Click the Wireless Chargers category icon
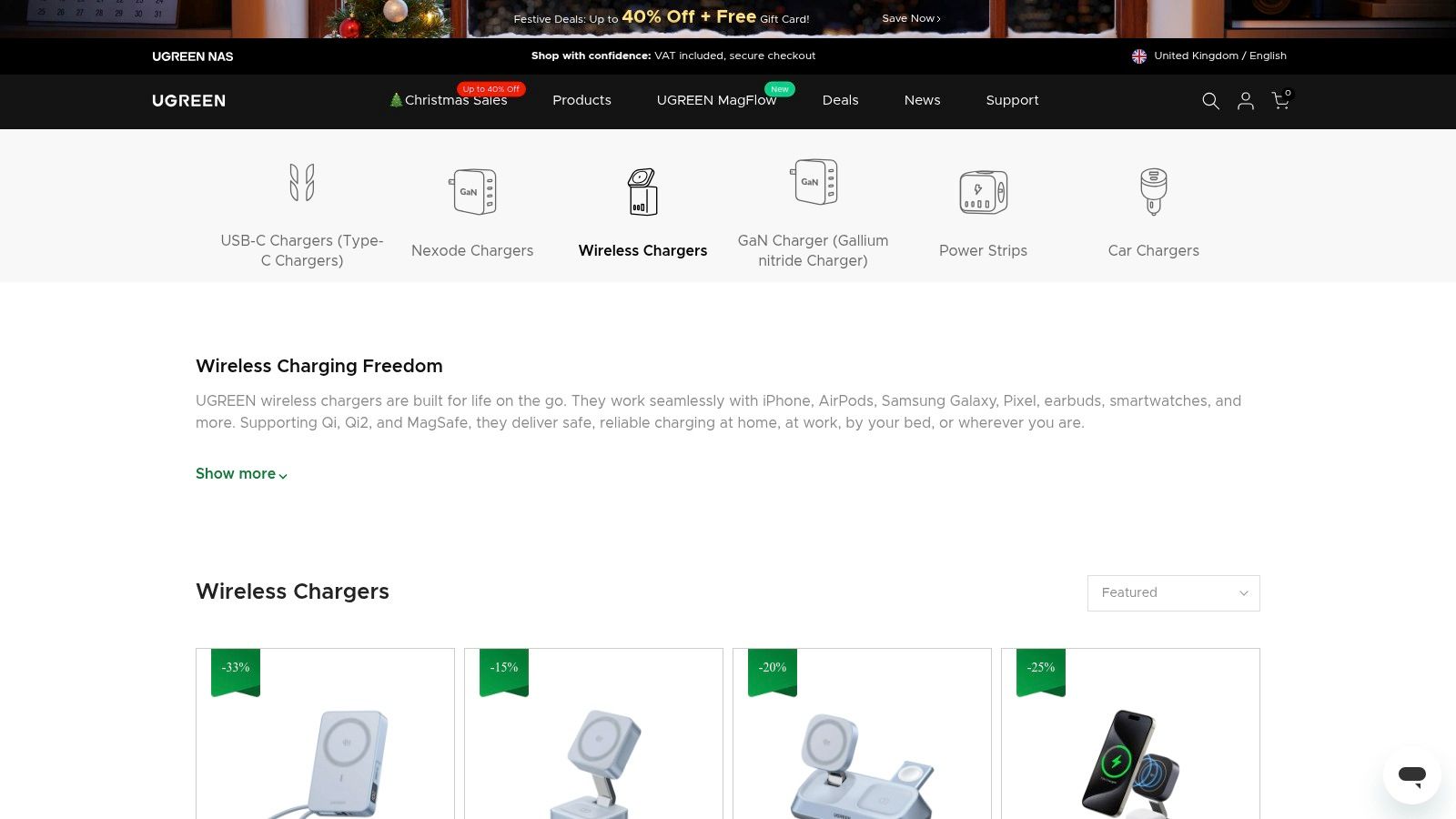This screenshot has width=1456, height=819. [x=642, y=191]
